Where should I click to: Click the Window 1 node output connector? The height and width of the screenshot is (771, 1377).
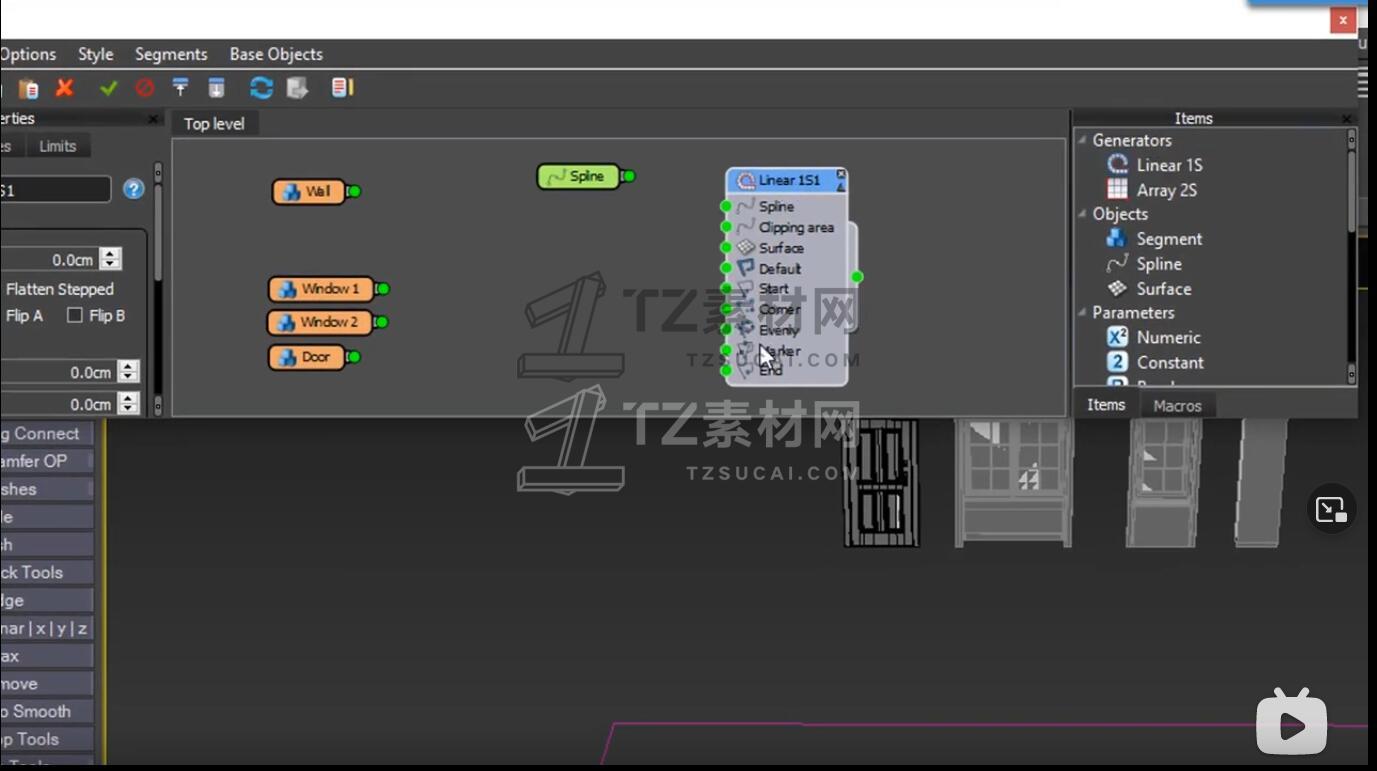coord(382,289)
